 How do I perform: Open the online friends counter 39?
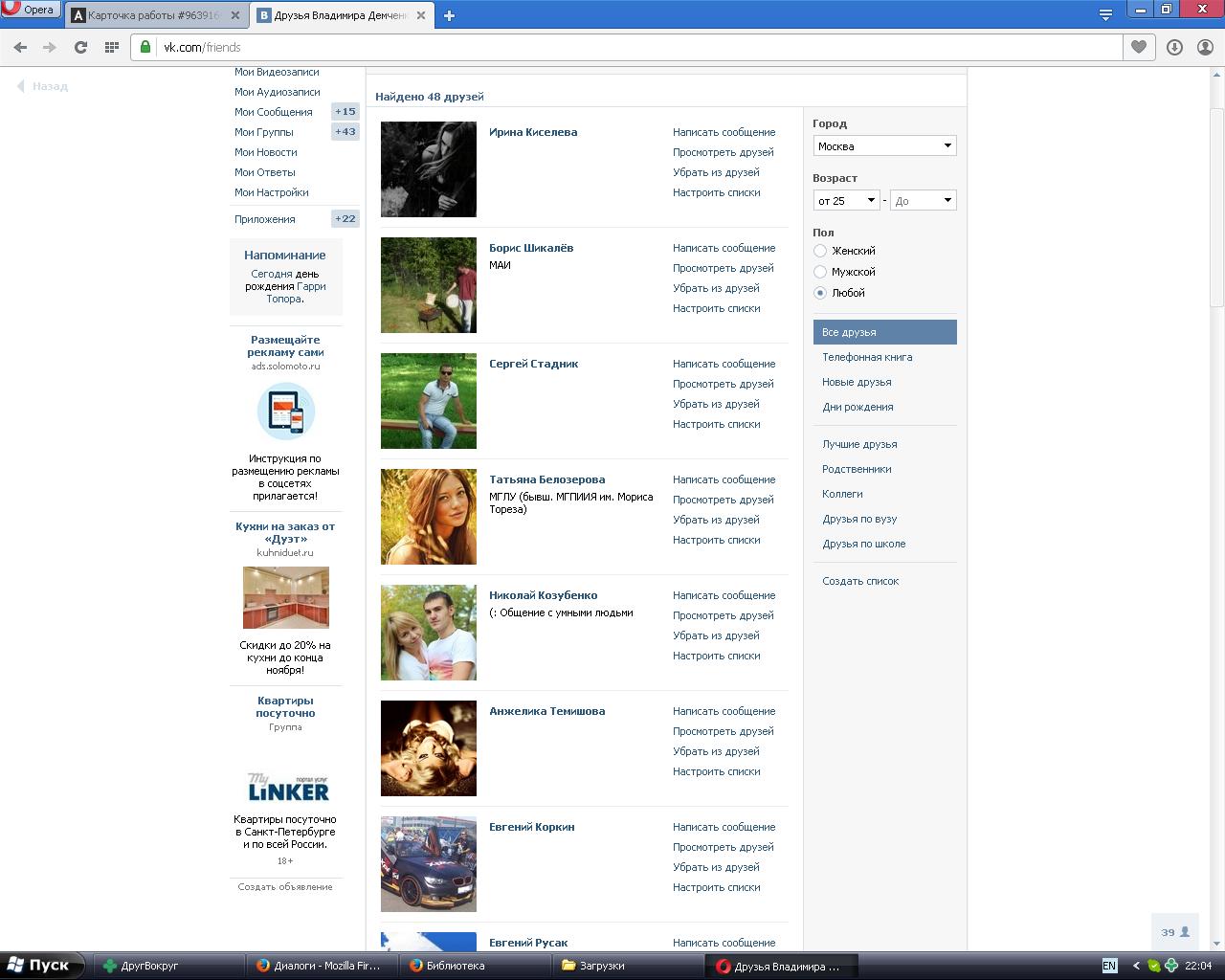(x=1175, y=932)
